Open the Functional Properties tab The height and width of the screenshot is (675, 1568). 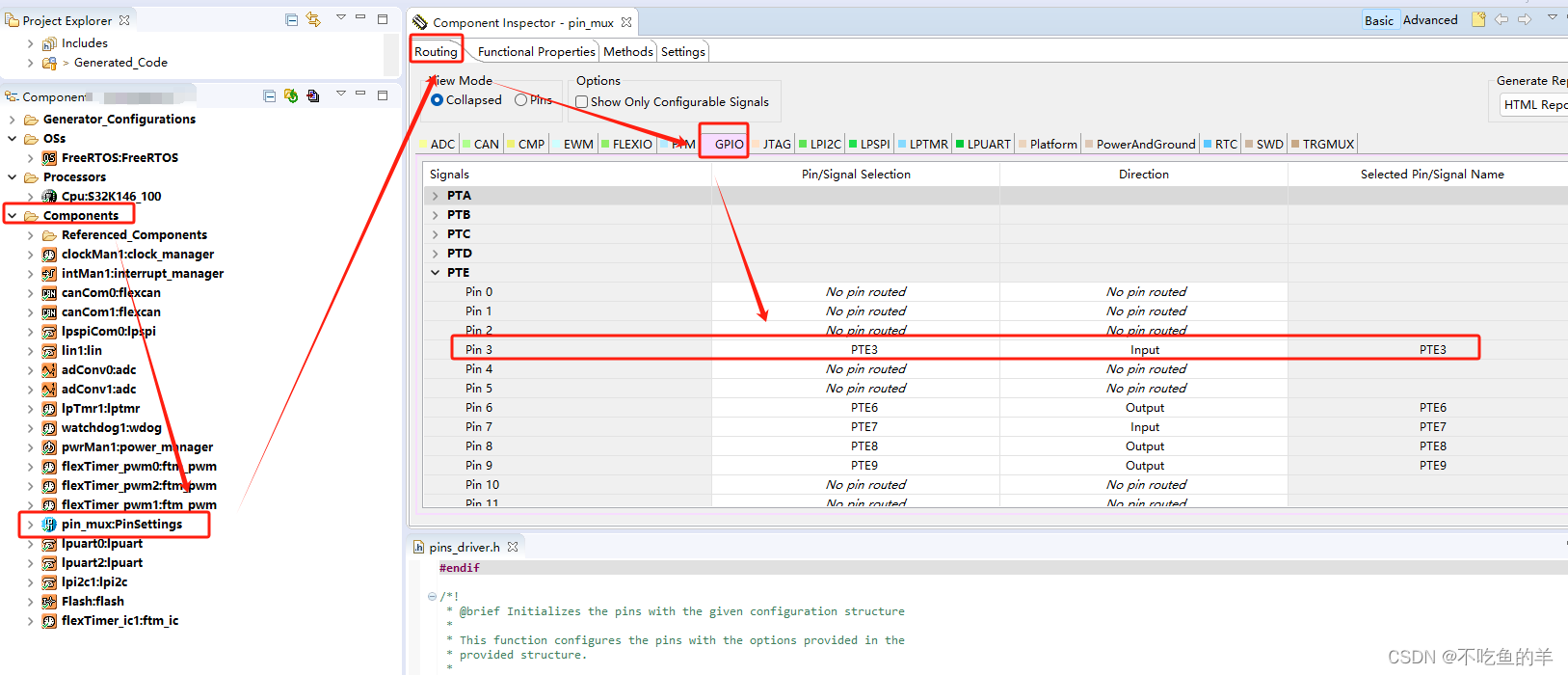pos(536,52)
